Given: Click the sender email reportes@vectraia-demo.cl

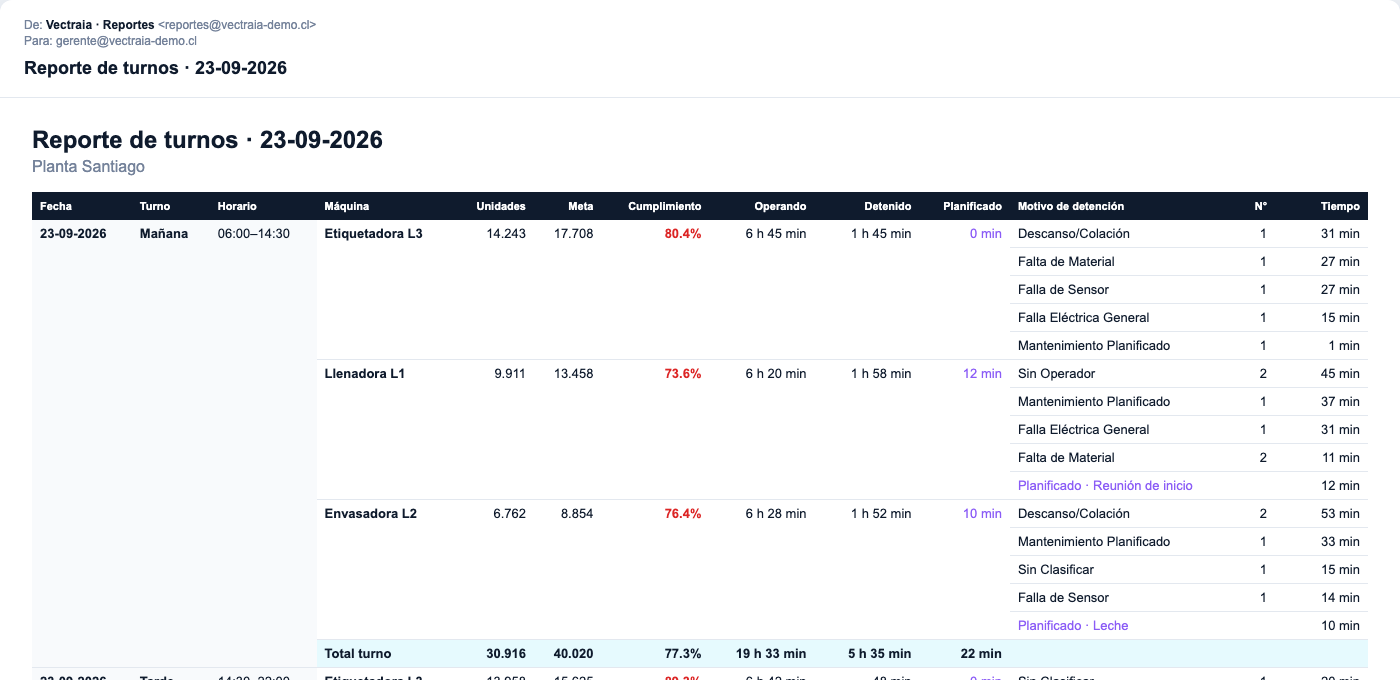Looking at the screenshot, I should [x=237, y=24].
